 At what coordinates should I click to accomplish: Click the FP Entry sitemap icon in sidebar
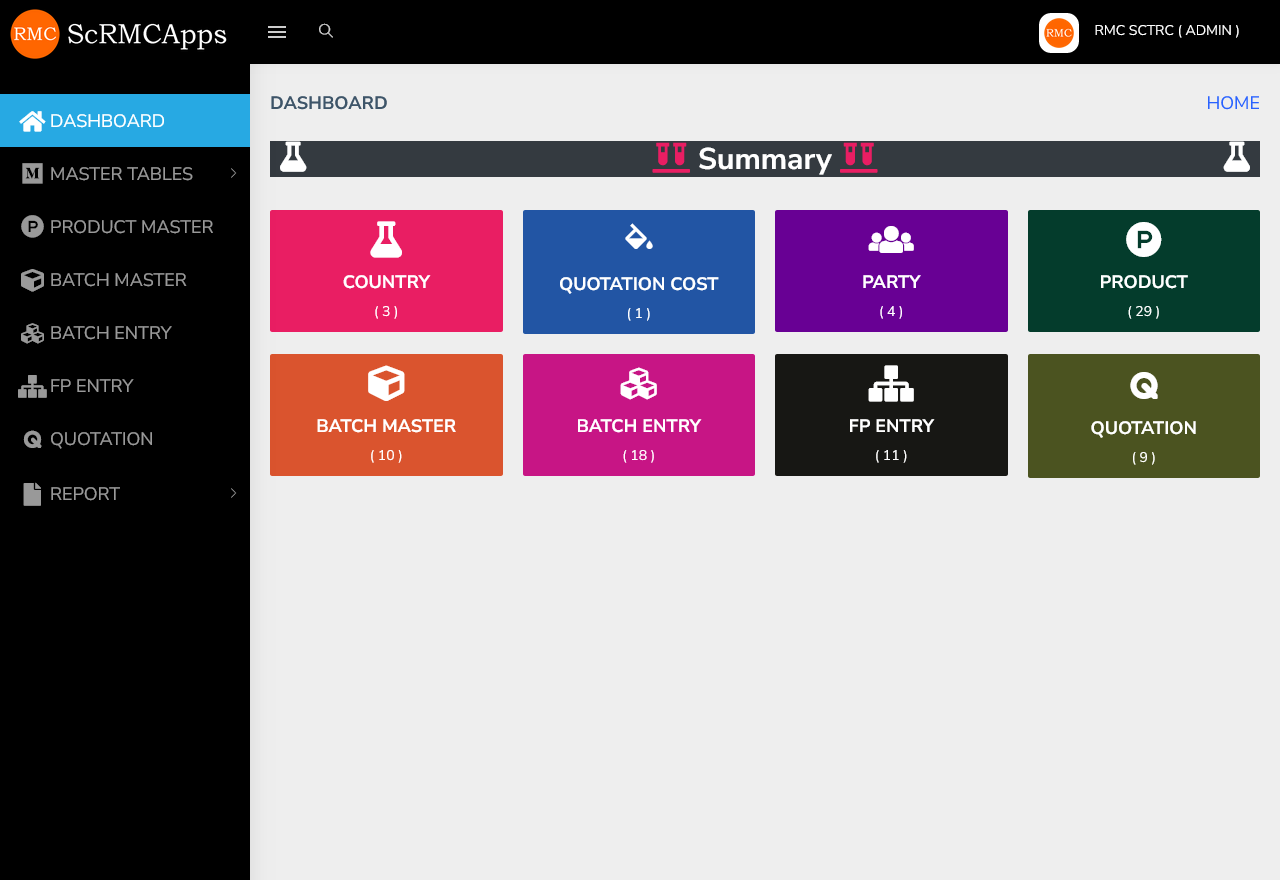[32, 387]
